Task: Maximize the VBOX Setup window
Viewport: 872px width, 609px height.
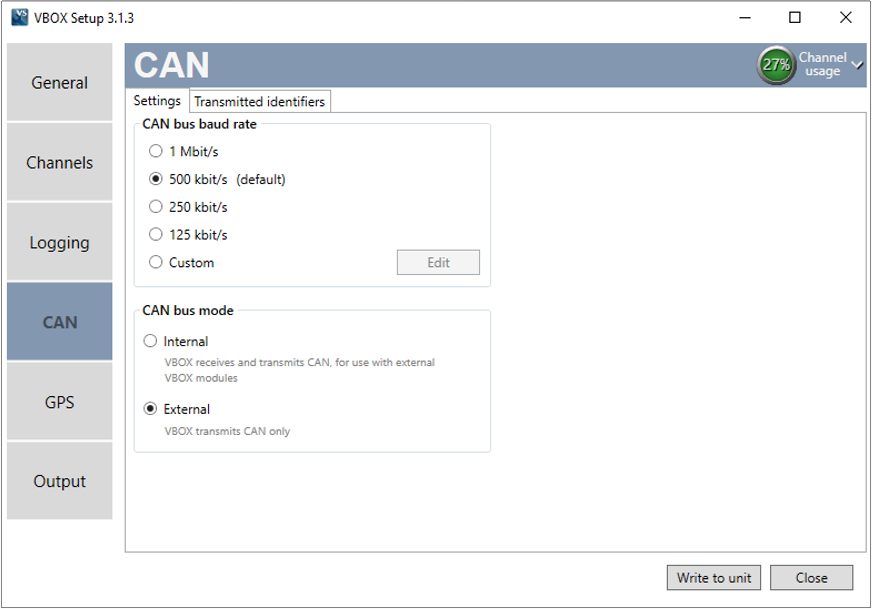Action: tap(795, 18)
